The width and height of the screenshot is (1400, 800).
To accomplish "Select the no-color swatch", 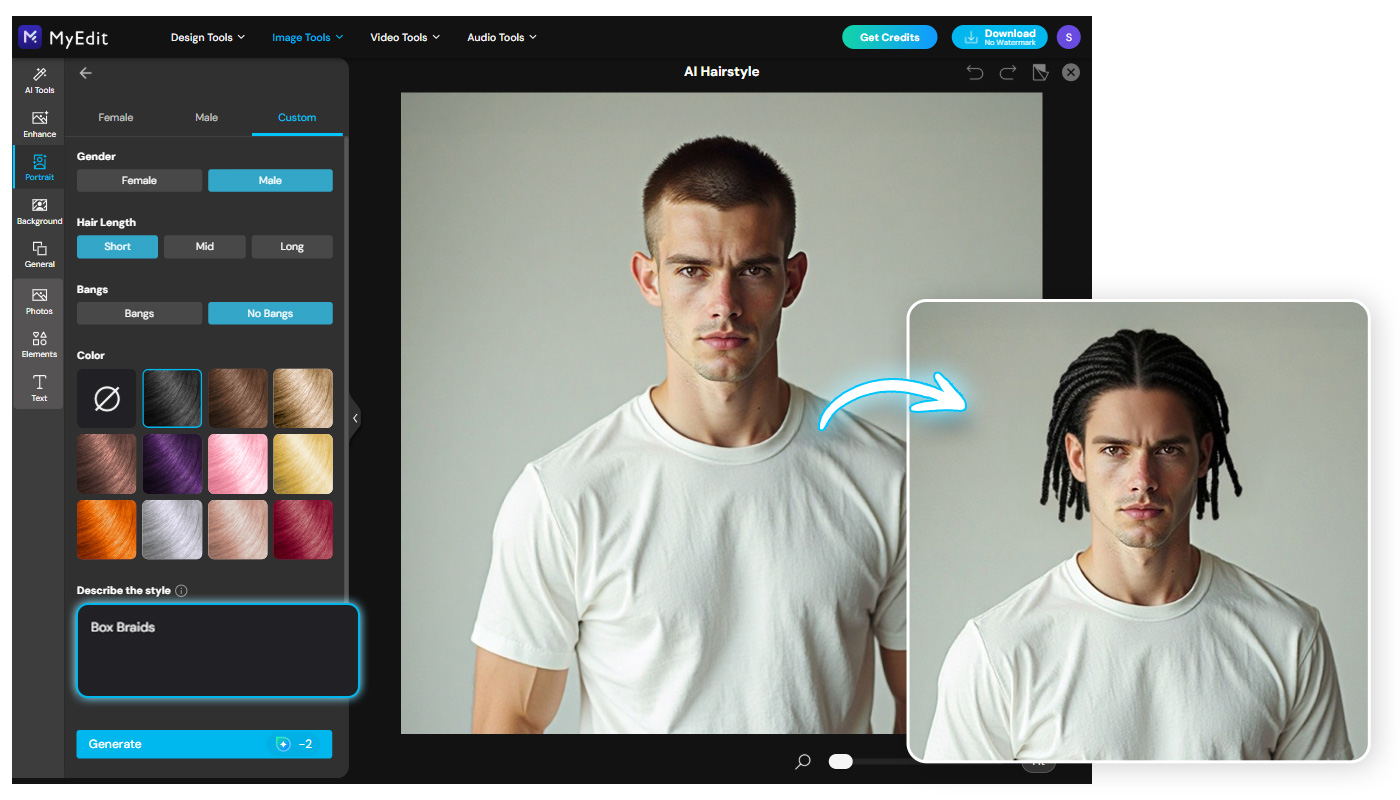I will tap(107, 399).
